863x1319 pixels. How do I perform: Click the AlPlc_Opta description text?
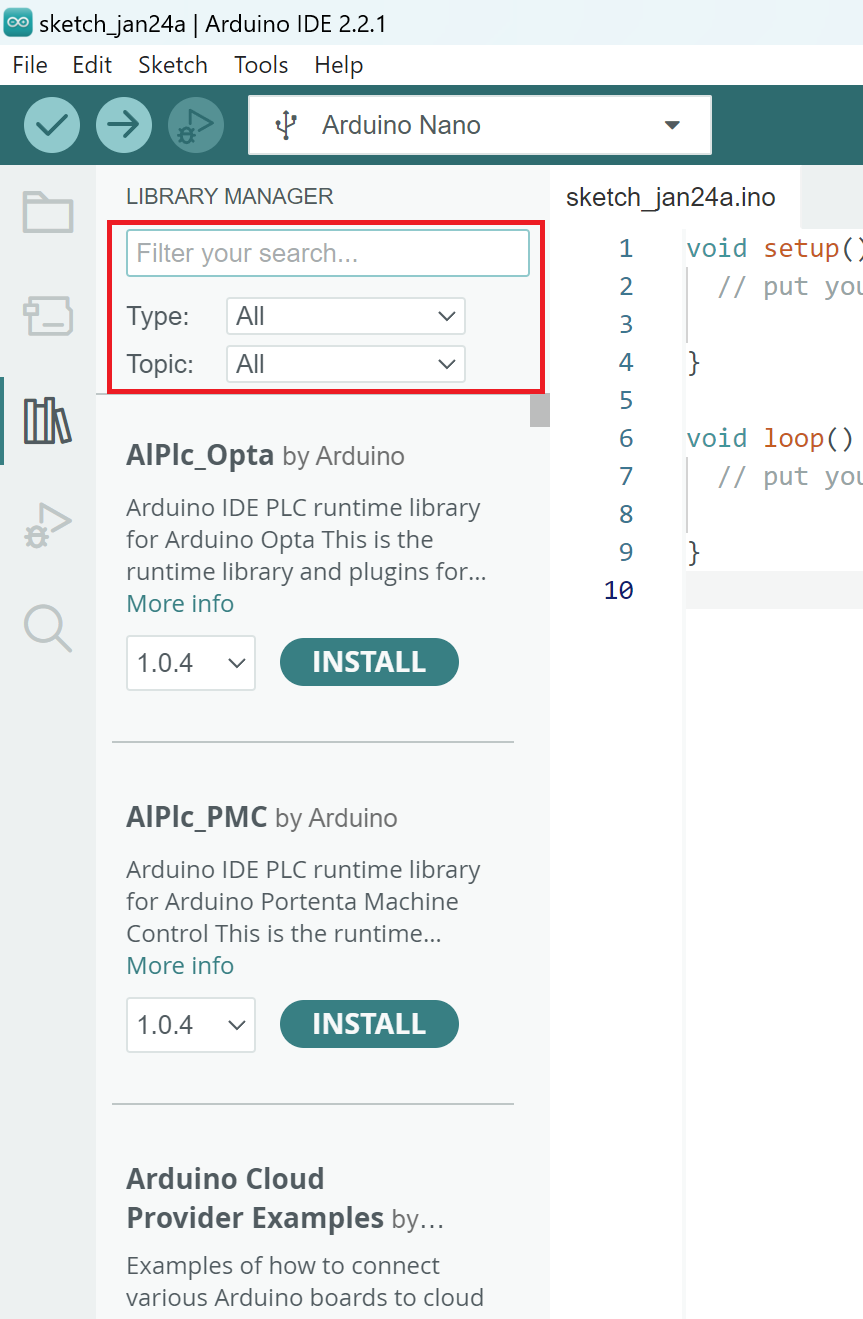click(x=306, y=540)
